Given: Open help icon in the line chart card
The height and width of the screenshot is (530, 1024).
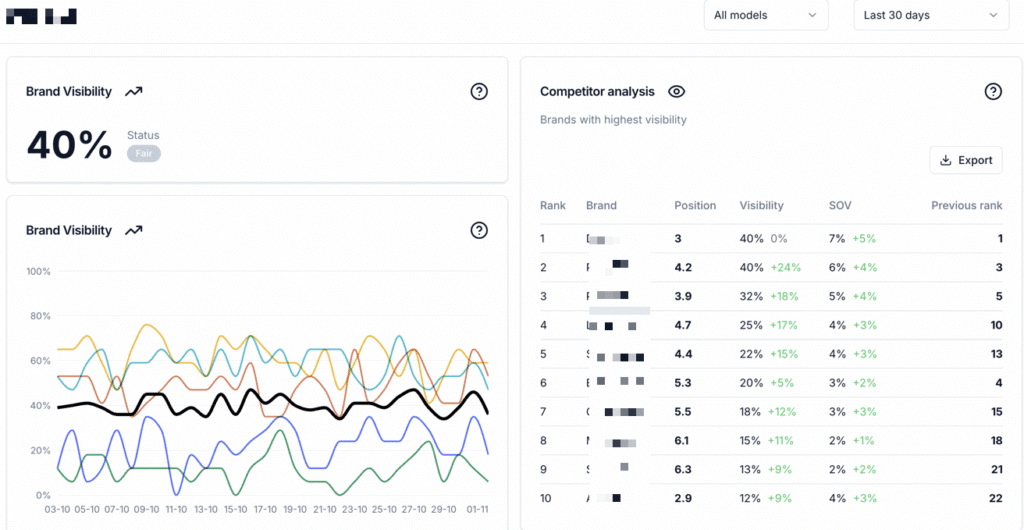Looking at the screenshot, I should (479, 231).
